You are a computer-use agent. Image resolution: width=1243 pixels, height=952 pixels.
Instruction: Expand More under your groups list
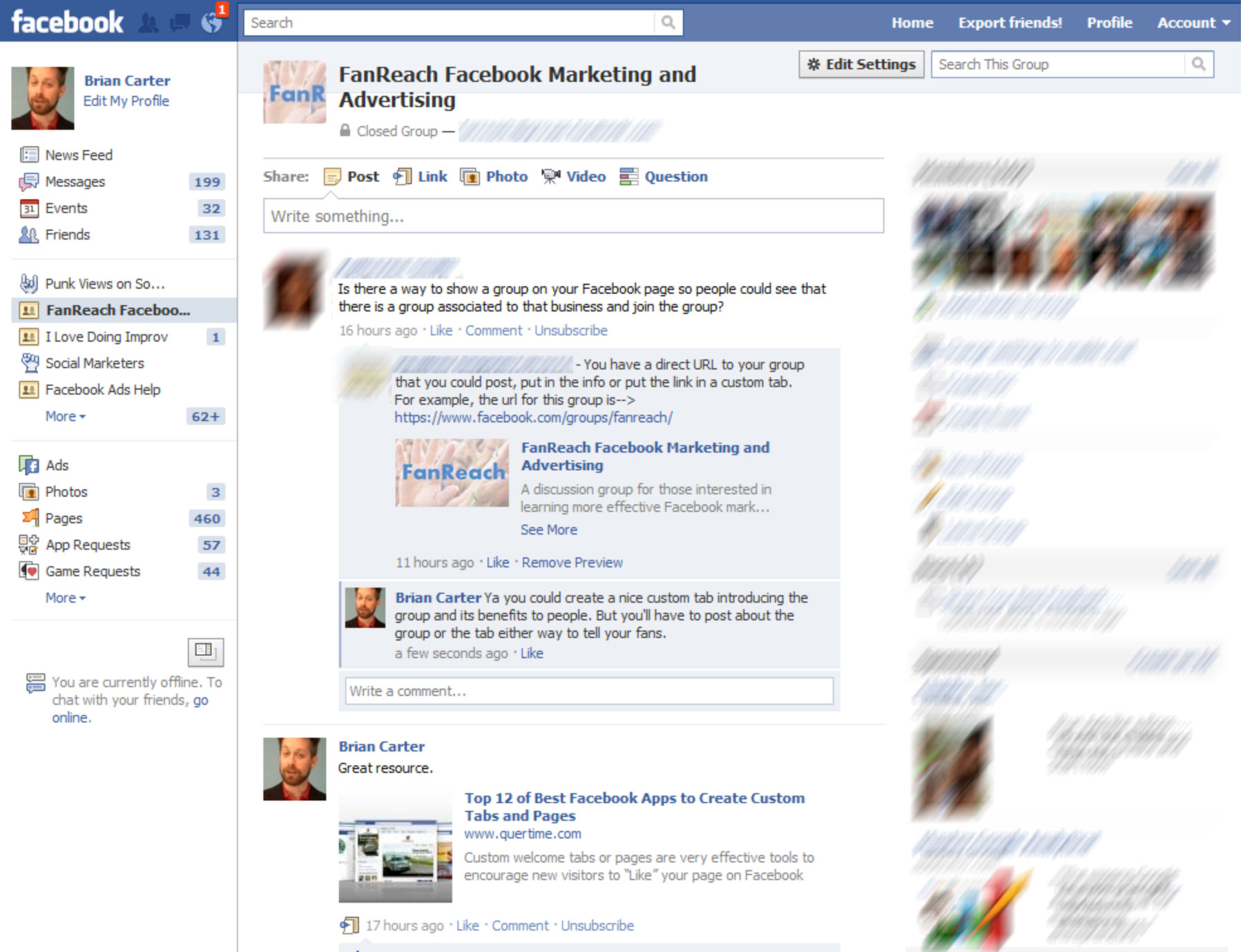tap(64, 416)
